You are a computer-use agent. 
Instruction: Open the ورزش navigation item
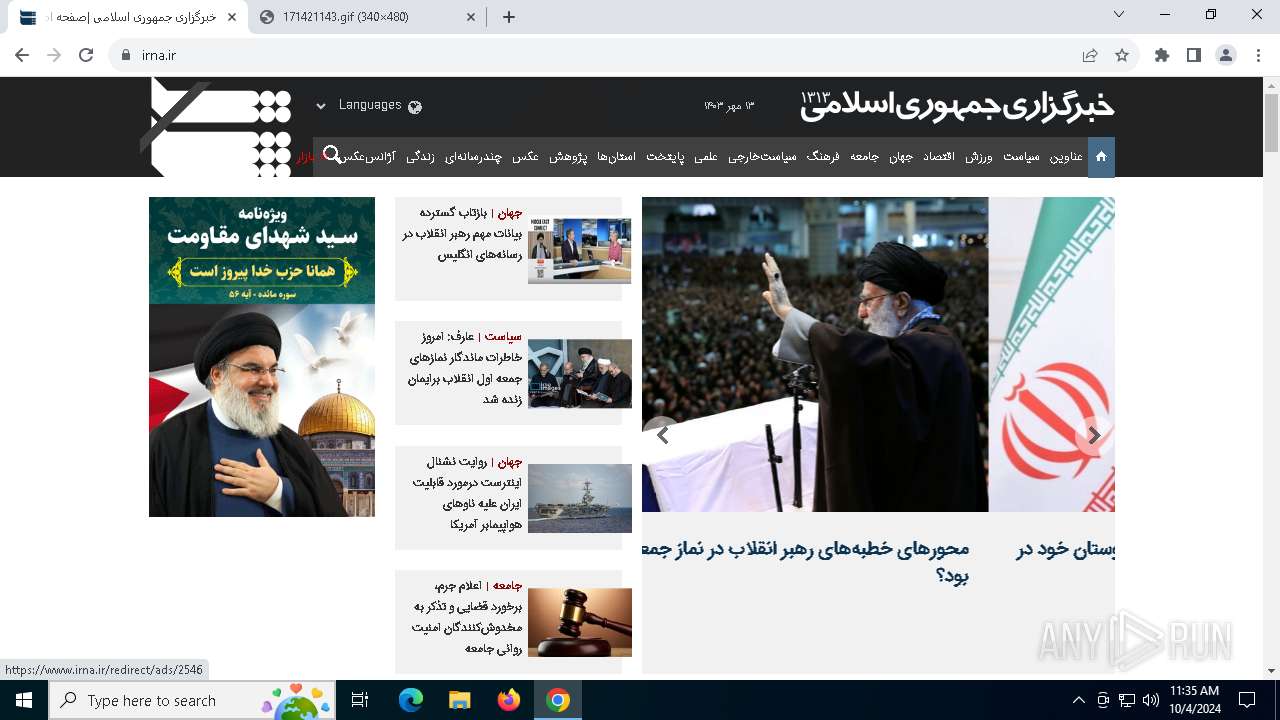pyautogui.click(x=979, y=157)
